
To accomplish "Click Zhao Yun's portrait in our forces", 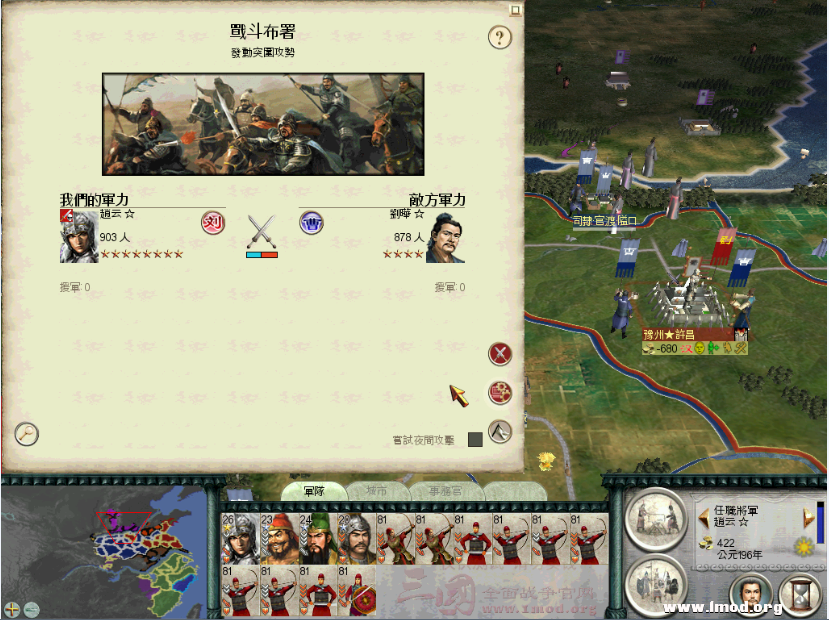I will [x=79, y=236].
